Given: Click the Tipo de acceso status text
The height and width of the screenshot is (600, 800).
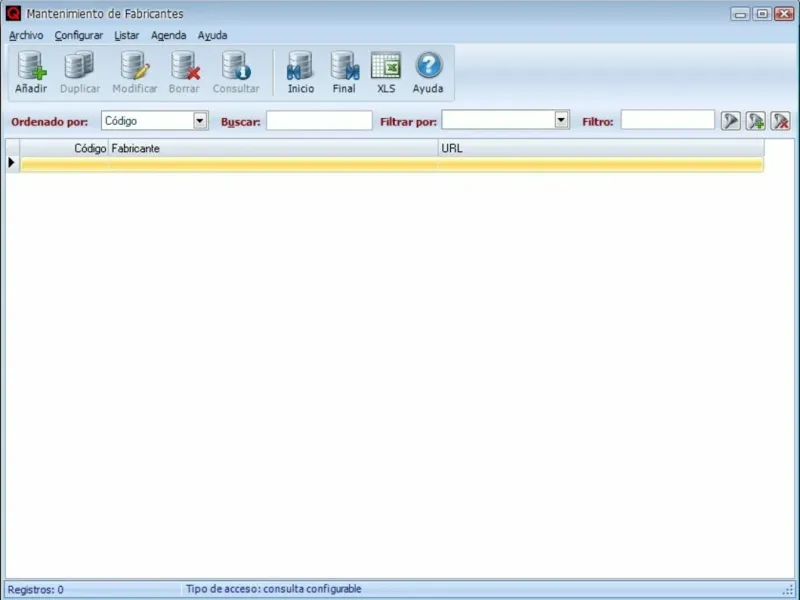Looking at the screenshot, I should tap(273, 589).
